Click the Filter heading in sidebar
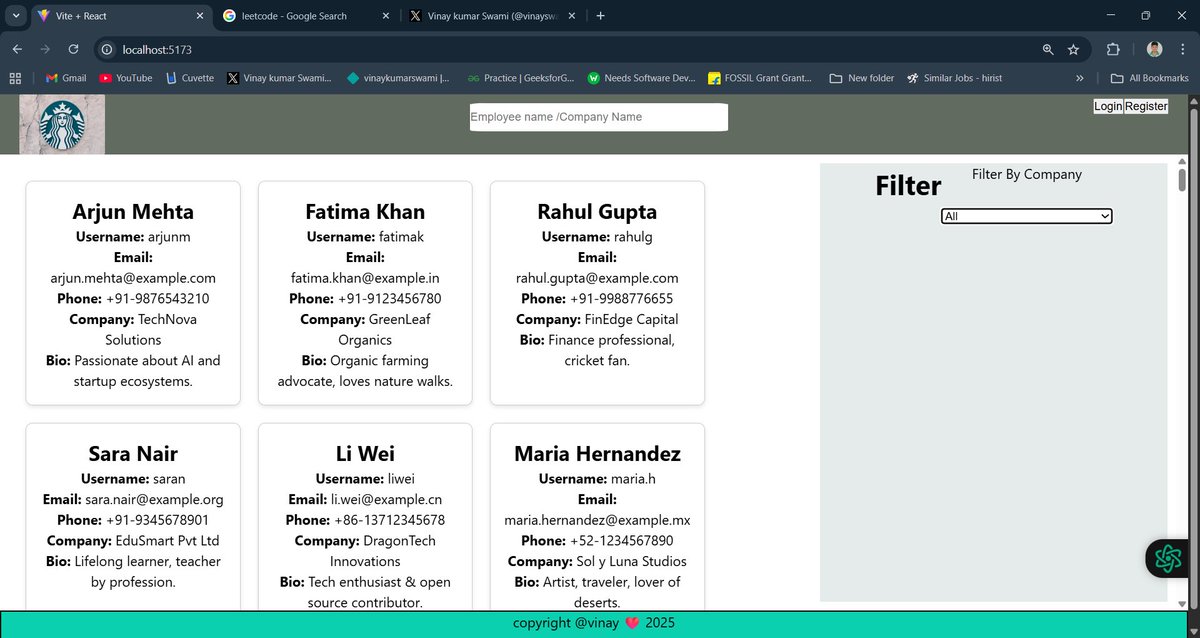Screen dimensions: 1200x638 click(x=908, y=186)
